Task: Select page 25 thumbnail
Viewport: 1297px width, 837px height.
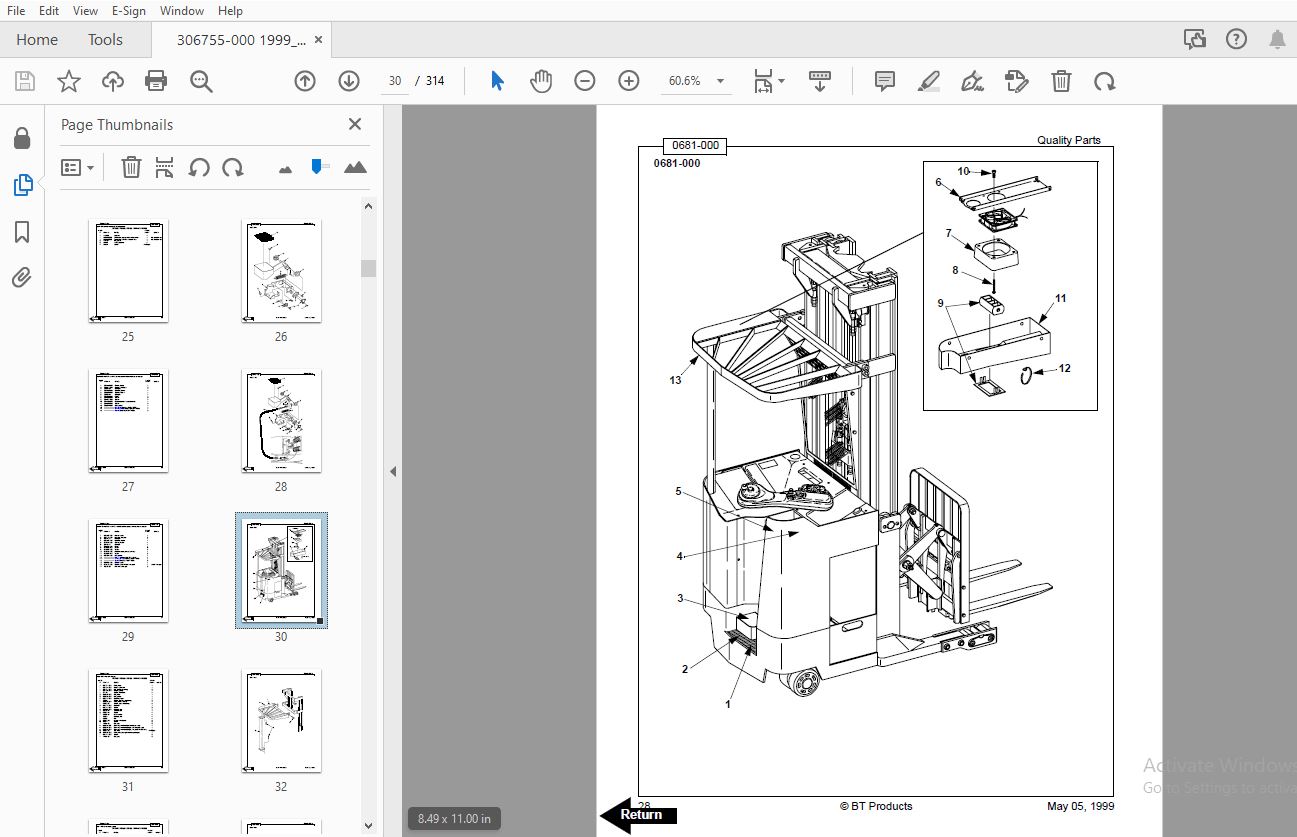Action: (128, 271)
